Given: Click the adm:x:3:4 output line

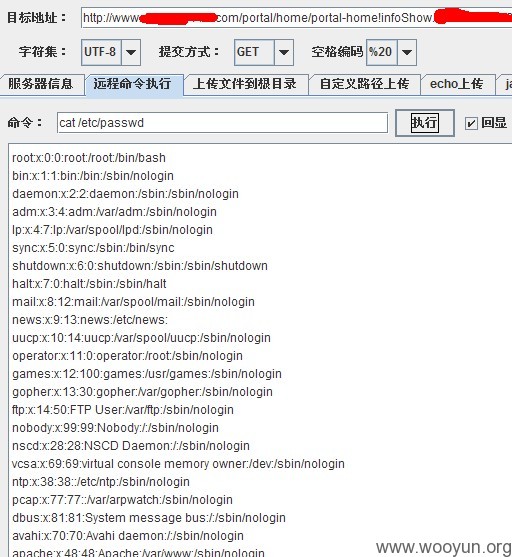Looking at the screenshot, I should click(114, 212).
